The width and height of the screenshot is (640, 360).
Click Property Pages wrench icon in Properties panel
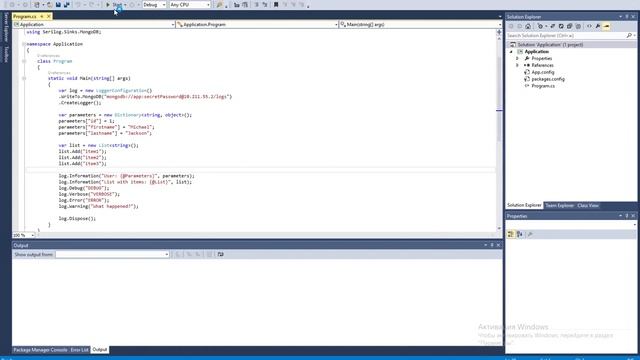(530, 234)
